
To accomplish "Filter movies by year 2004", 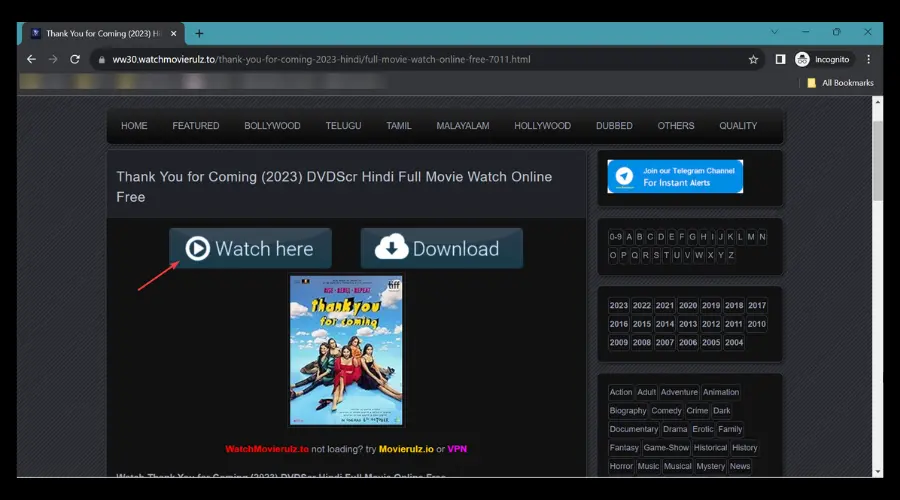I will pyautogui.click(x=734, y=342).
